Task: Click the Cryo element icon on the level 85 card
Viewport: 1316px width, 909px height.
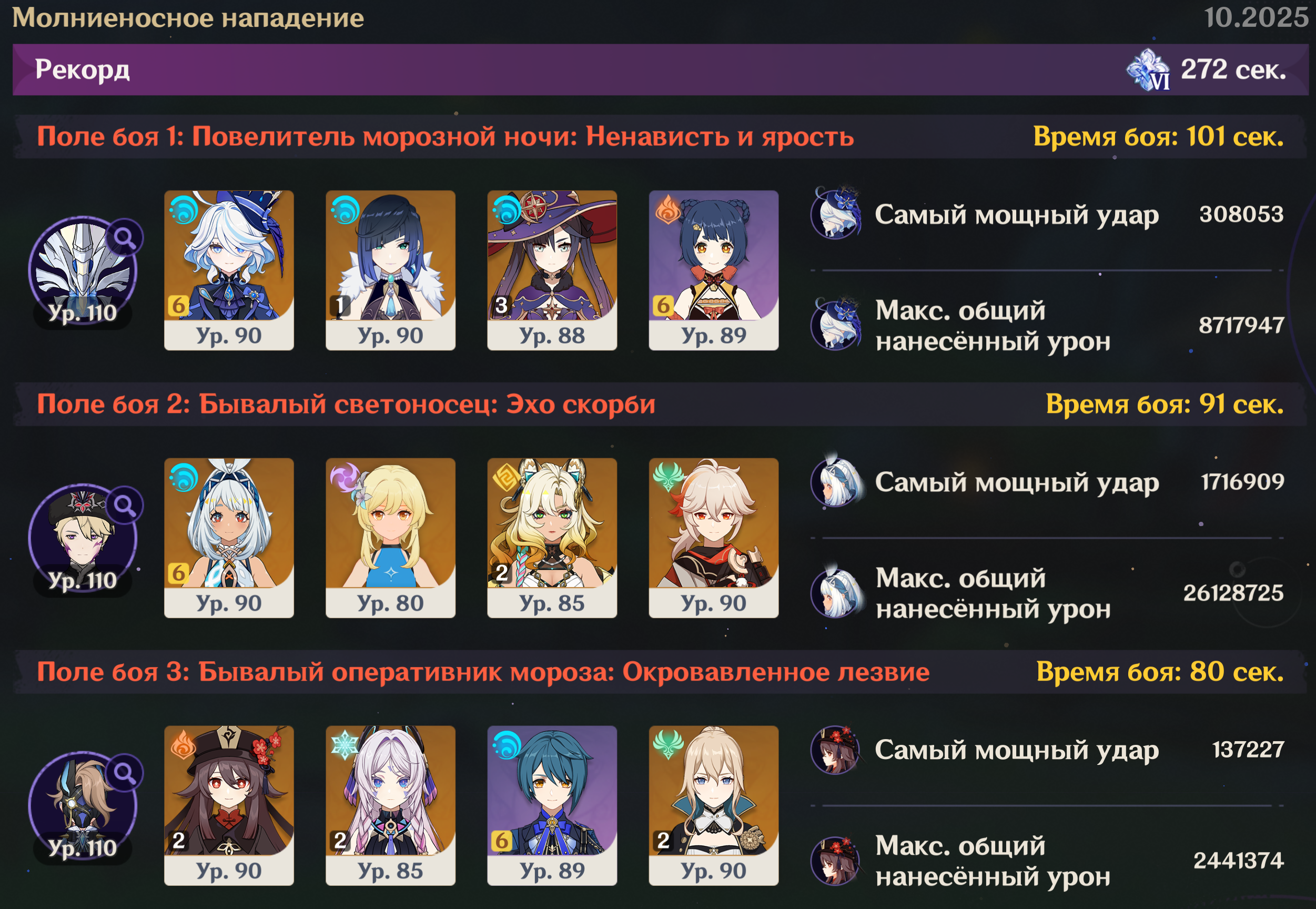Action: pos(345,745)
